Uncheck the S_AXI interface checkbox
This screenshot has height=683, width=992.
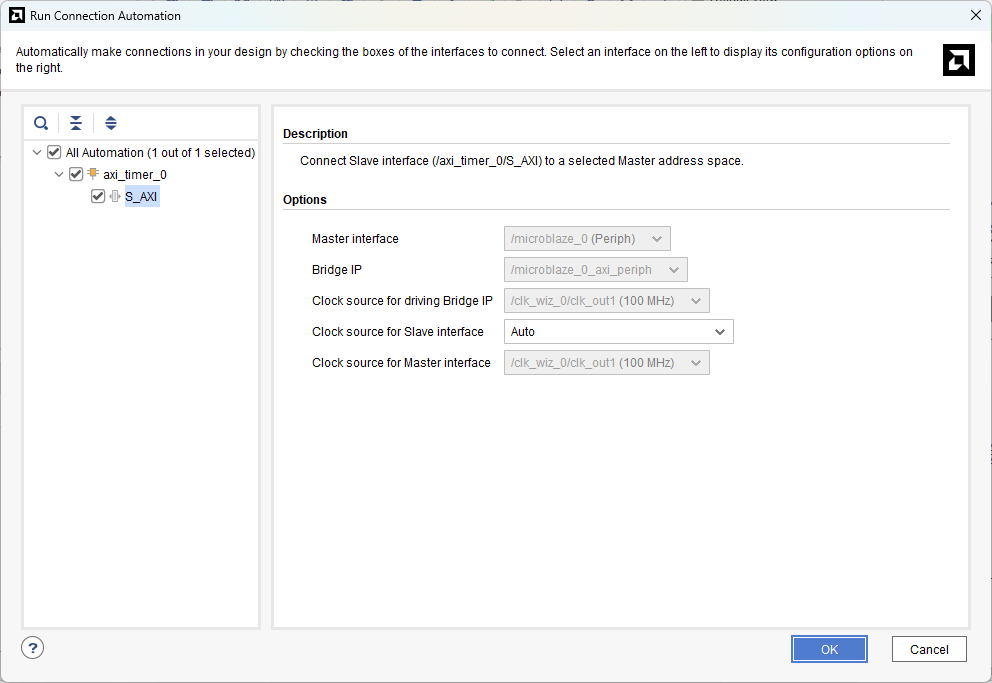(x=98, y=196)
